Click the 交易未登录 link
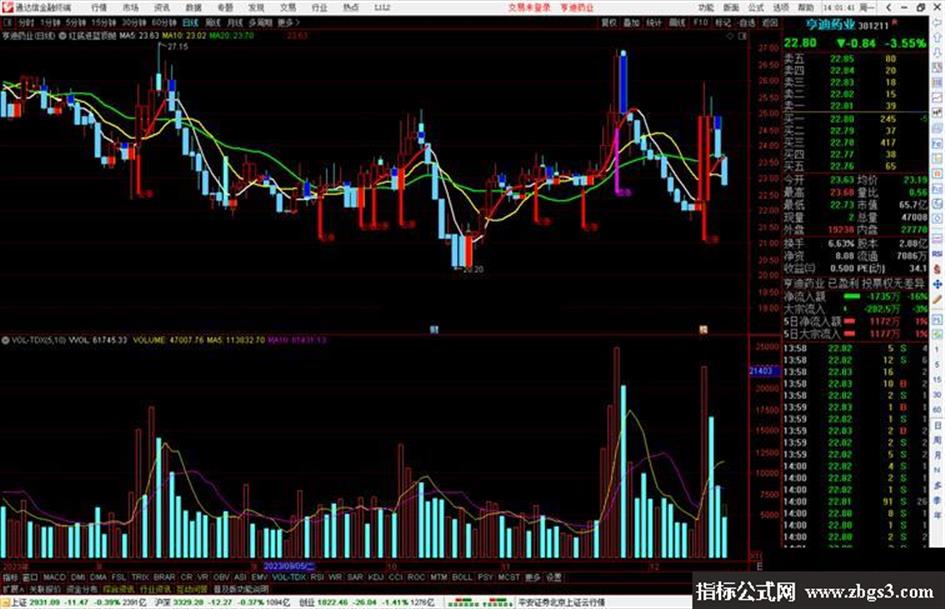The height and width of the screenshot is (609, 945). click(529, 7)
